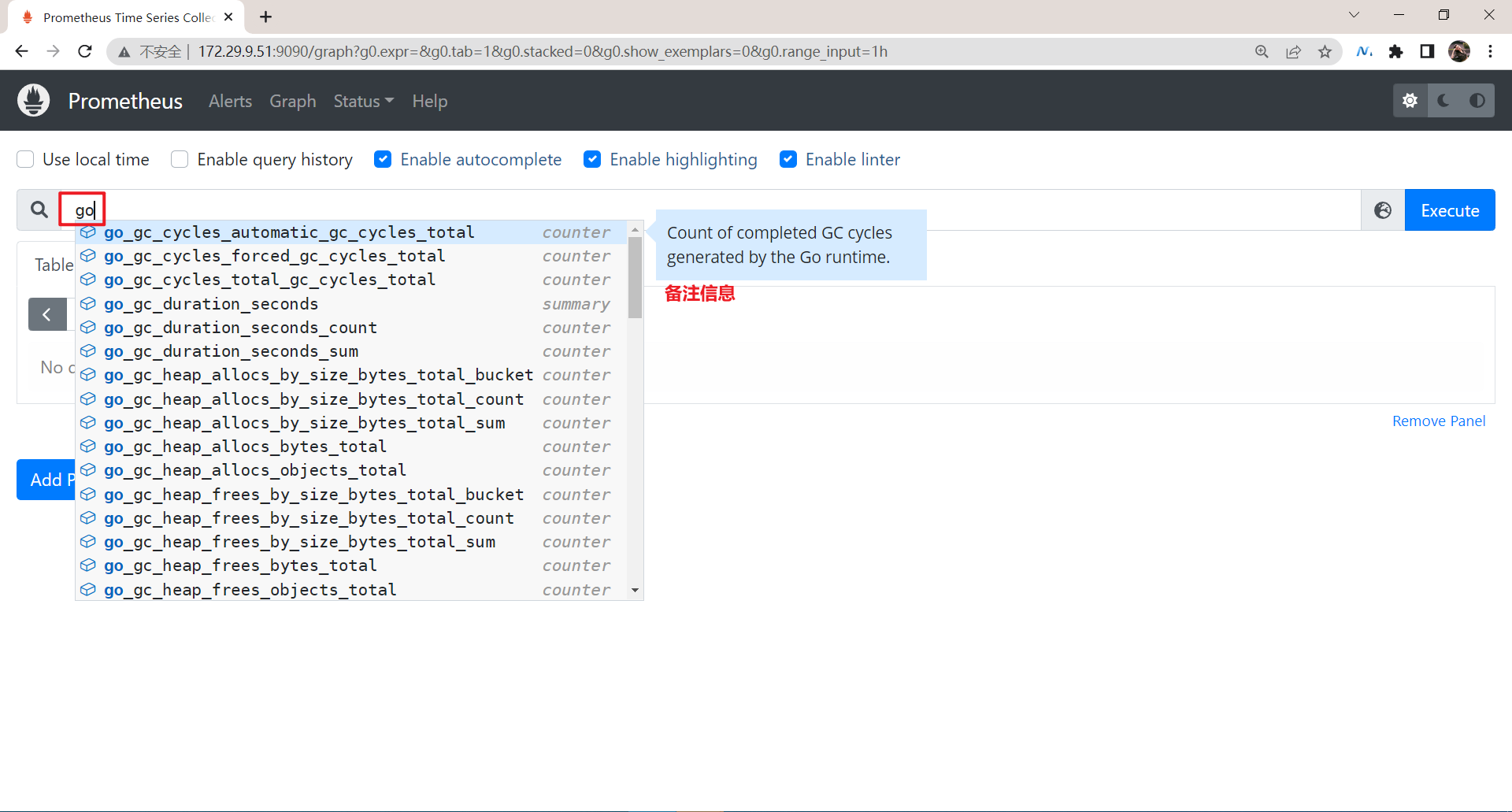Click the not-secure warning icon

124,52
